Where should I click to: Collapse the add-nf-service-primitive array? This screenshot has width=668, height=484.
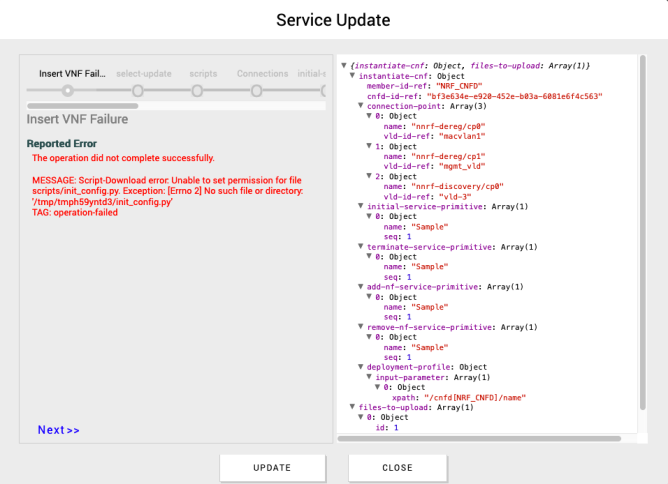[360, 287]
